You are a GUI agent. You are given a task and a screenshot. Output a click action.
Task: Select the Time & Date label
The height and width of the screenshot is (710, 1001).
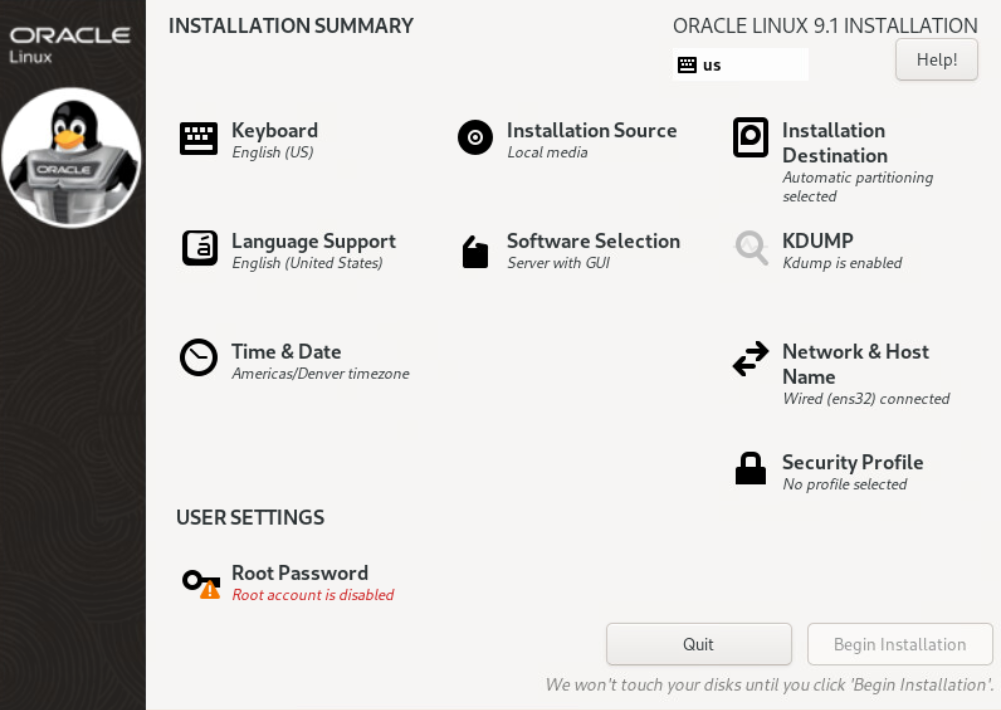[x=286, y=352]
